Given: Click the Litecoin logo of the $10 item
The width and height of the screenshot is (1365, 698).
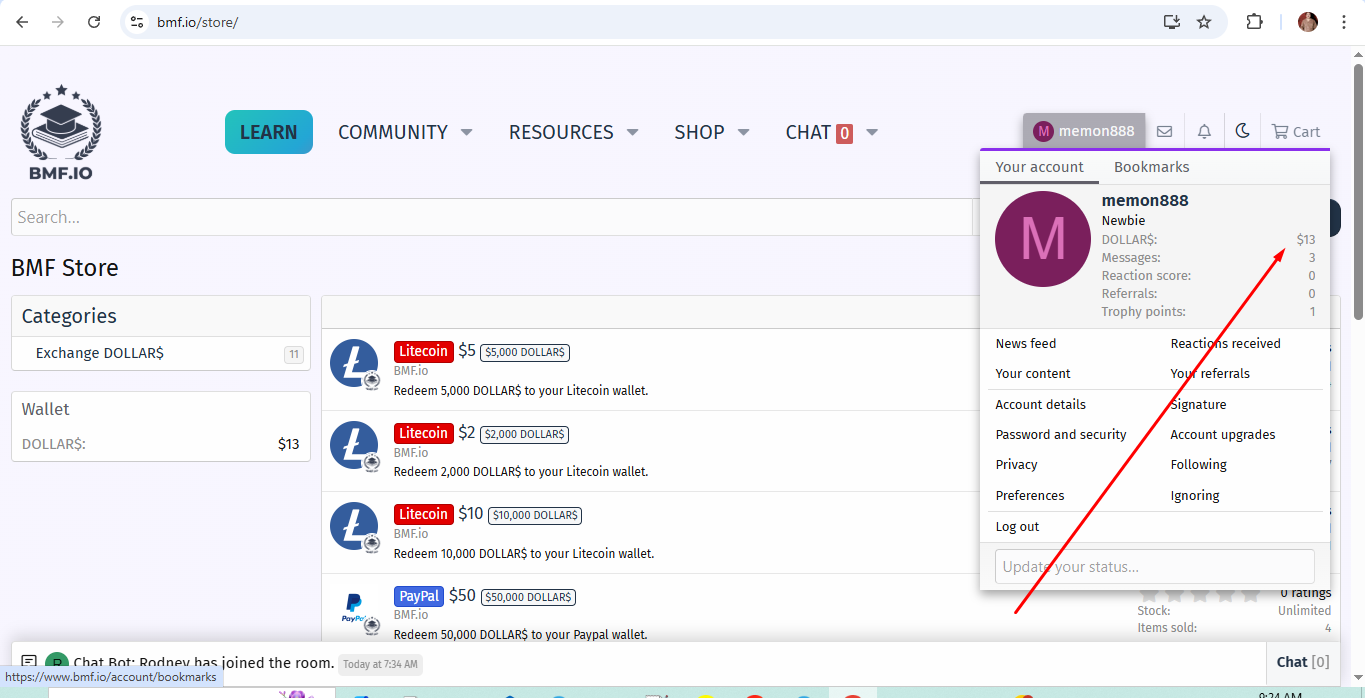Looking at the screenshot, I should 355,527.
